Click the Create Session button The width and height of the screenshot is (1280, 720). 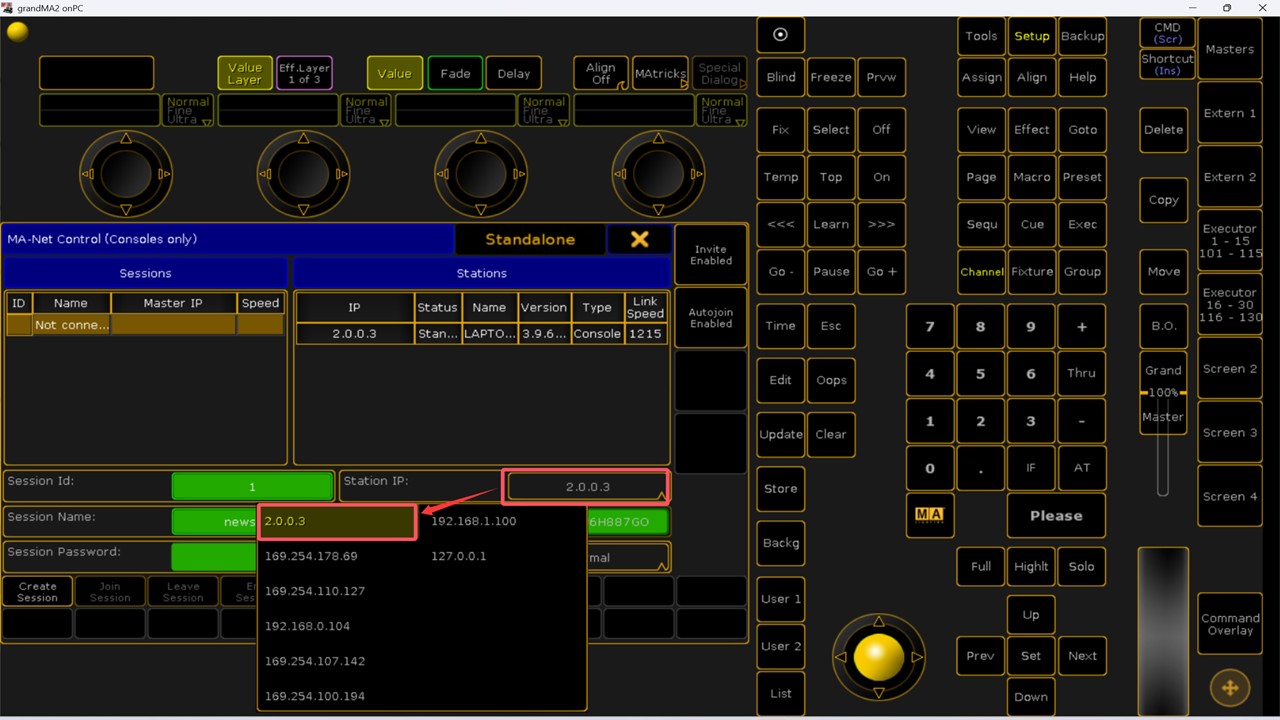click(x=37, y=592)
